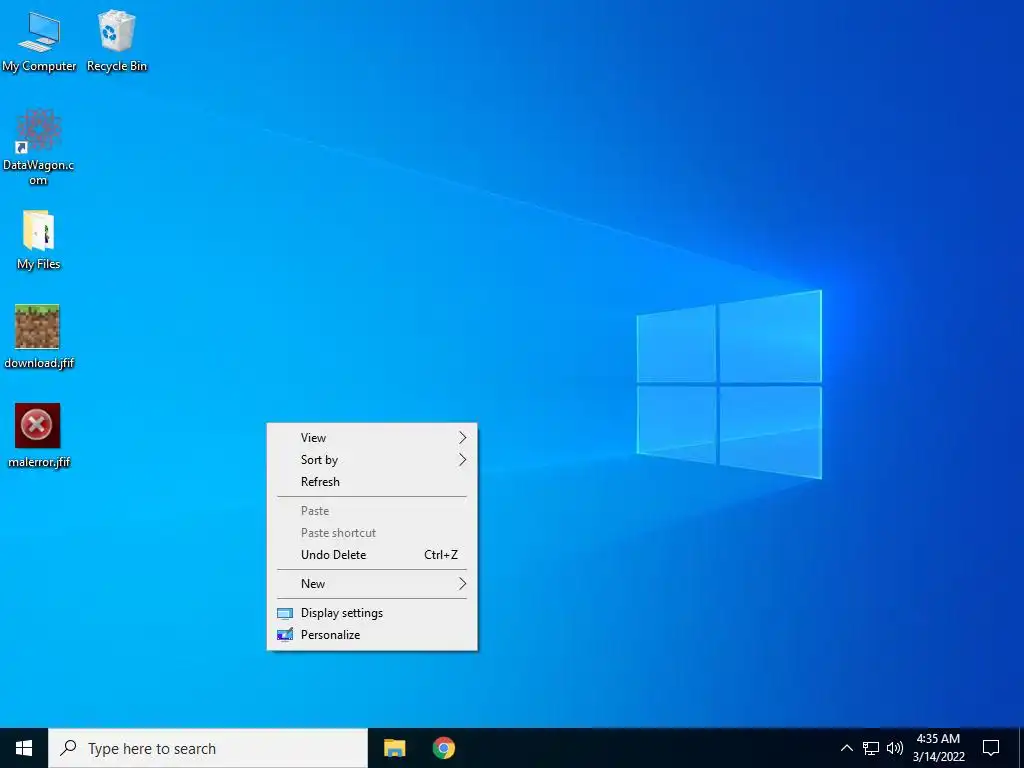The width and height of the screenshot is (1024, 768).
Task: Expand the View submenu
Action: pyautogui.click(x=372, y=438)
